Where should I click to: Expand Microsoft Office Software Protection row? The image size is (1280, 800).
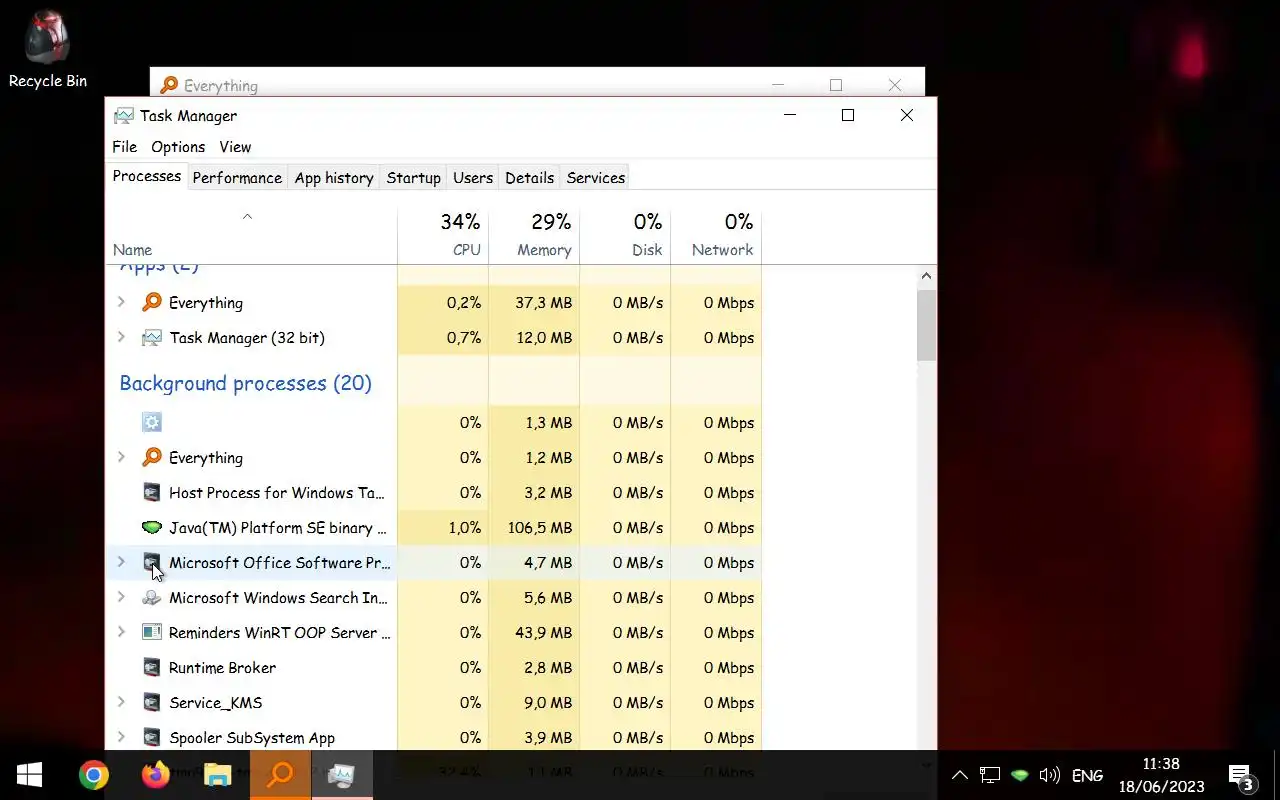[121, 562]
